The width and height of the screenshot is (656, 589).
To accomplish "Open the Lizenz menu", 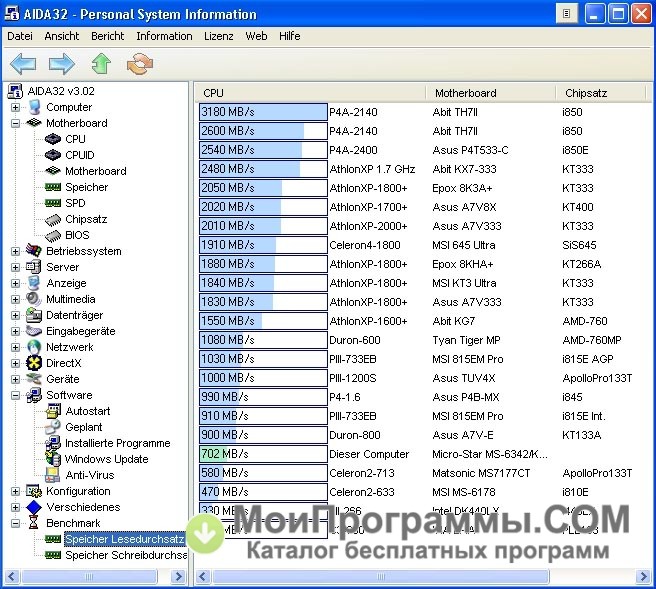I will pyautogui.click(x=218, y=36).
